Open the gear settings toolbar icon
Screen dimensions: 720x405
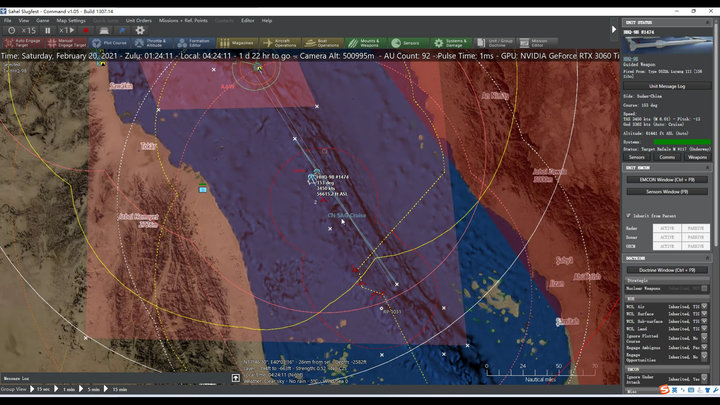tap(140, 30)
